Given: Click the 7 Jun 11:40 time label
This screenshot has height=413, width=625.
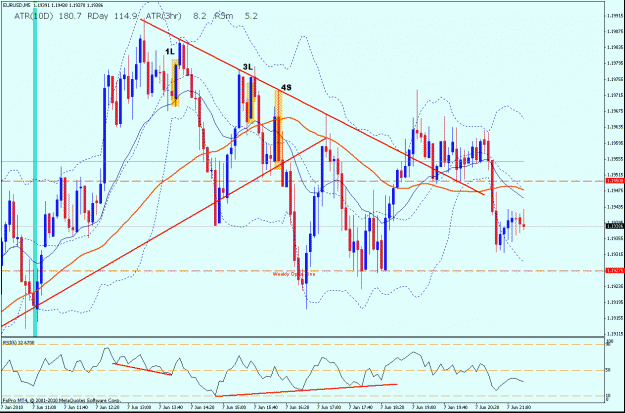Looking at the screenshot, I should tap(76, 408).
